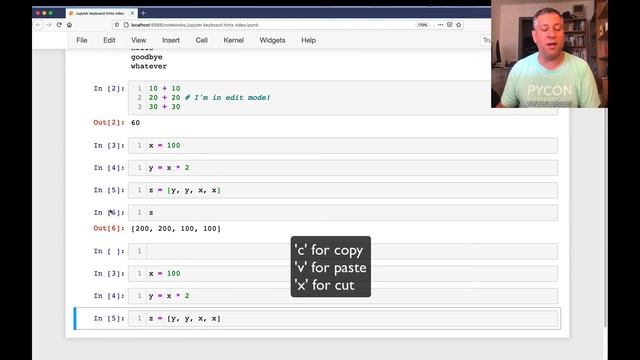Open the View menu
The width and height of the screenshot is (640, 360).
pos(138,40)
